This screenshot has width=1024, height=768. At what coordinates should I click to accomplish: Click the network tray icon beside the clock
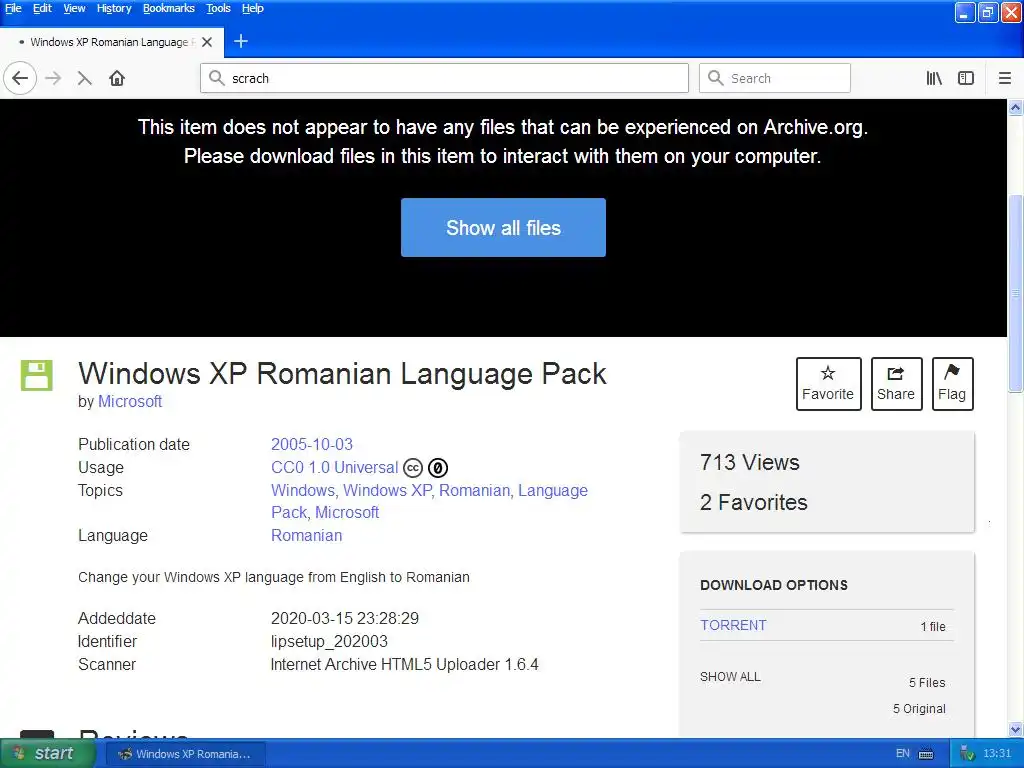point(967,754)
